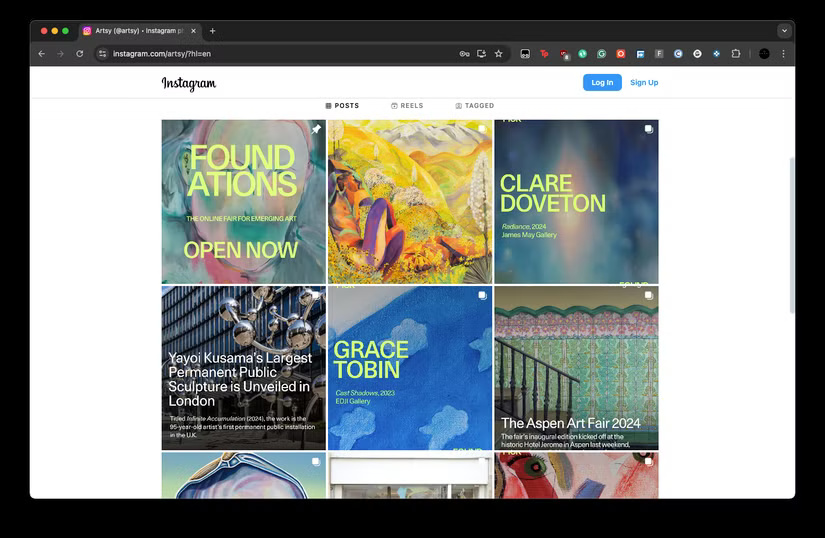Image resolution: width=825 pixels, height=538 pixels.
Task: Open the Chrome profile avatar
Action: [x=764, y=54]
